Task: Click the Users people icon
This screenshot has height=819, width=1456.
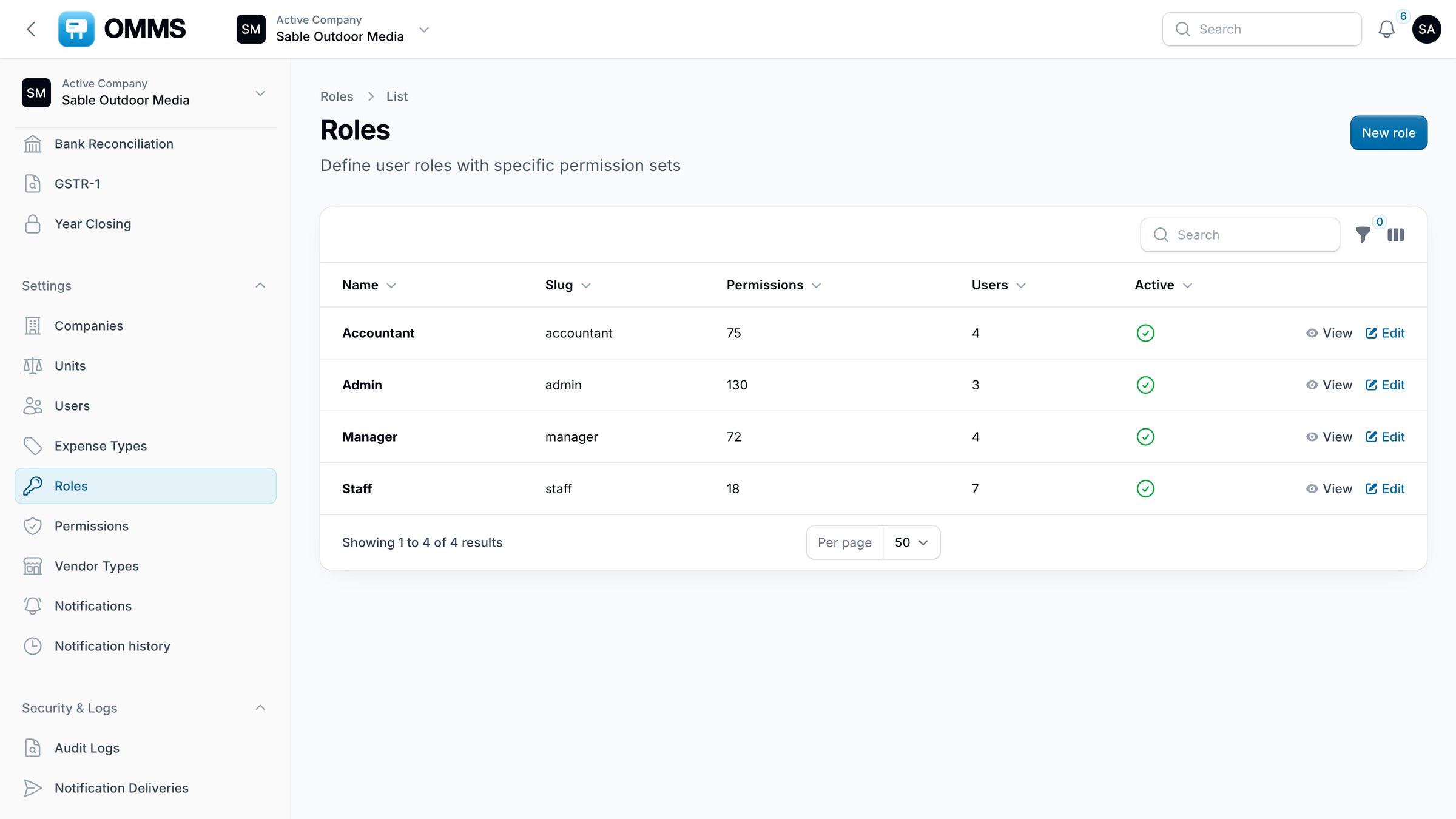Action: coord(33,406)
